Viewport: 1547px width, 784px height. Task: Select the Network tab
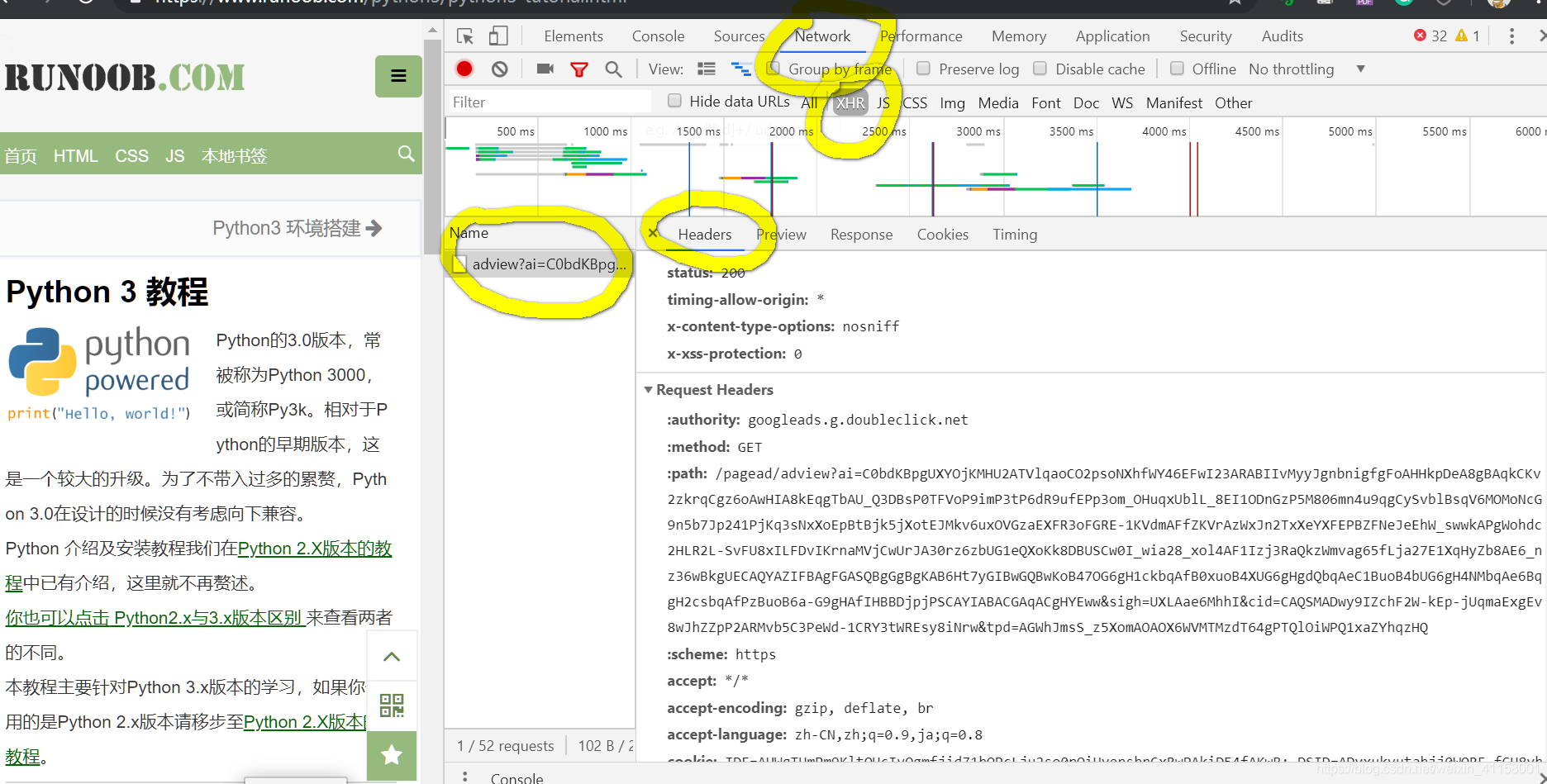tap(822, 36)
